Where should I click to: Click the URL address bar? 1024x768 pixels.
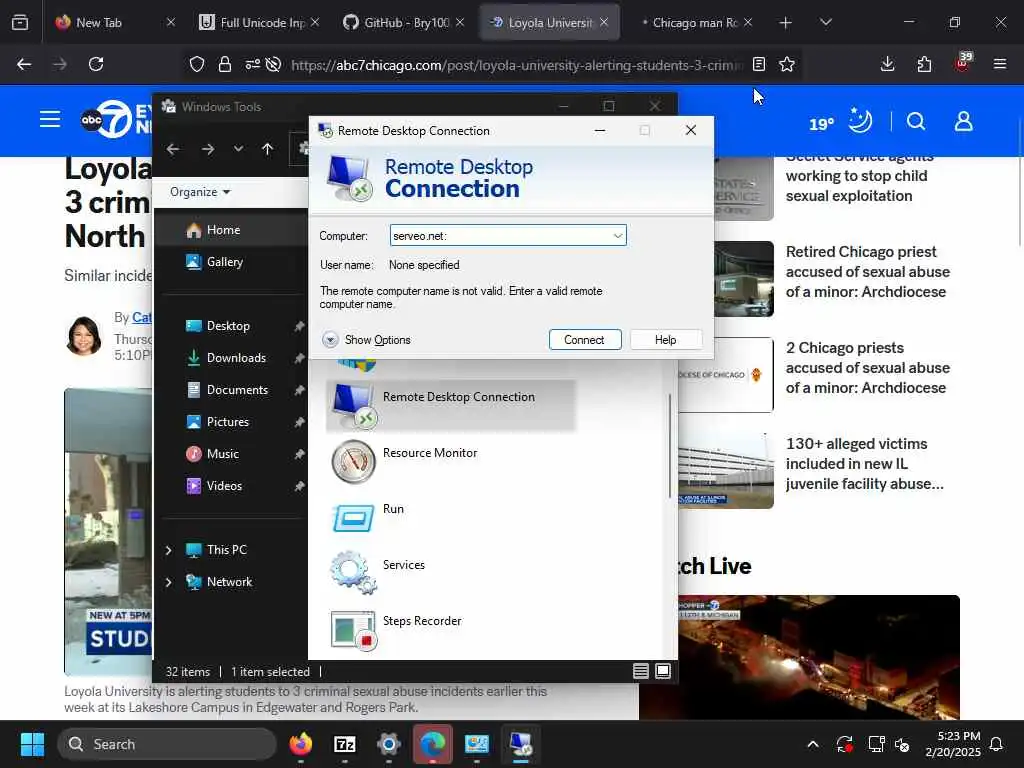(516, 65)
